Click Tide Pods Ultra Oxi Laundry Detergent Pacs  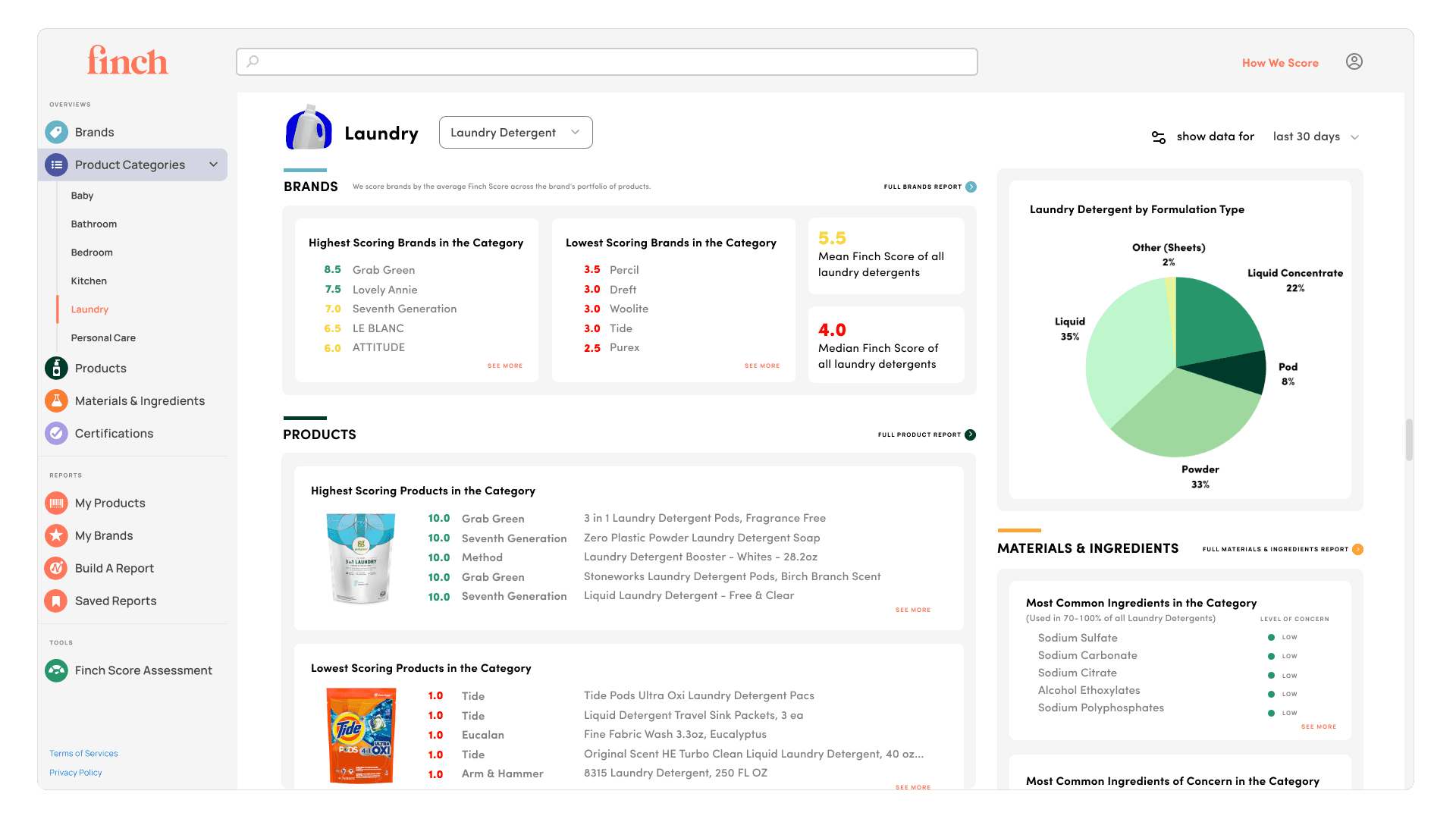pos(699,695)
